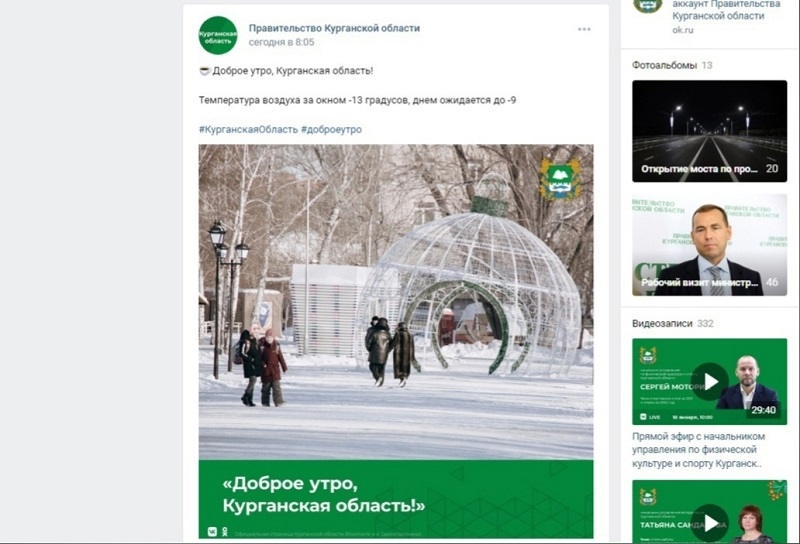Screen dimensions: 800x544
Task: Open Правительство Курганской области profile link
Action: (x=334, y=28)
